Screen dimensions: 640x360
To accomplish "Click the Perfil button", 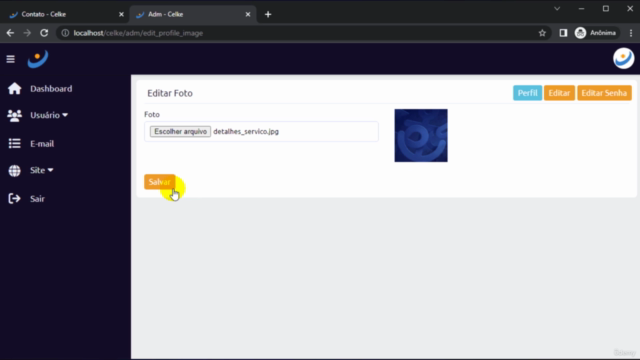I will [527, 93].
